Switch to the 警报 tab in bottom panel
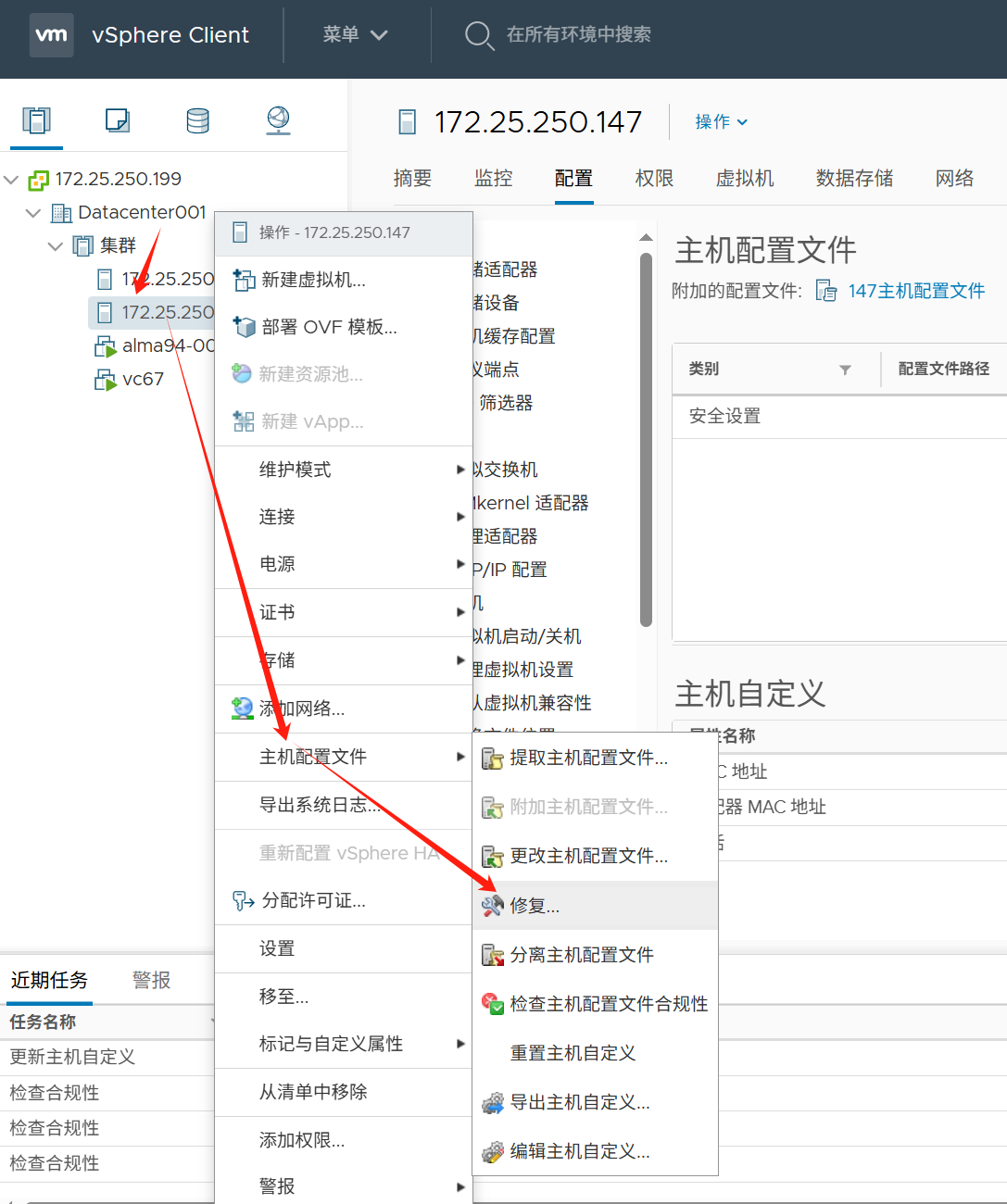The image size is (1007, 1204). [x=151, y=980]
